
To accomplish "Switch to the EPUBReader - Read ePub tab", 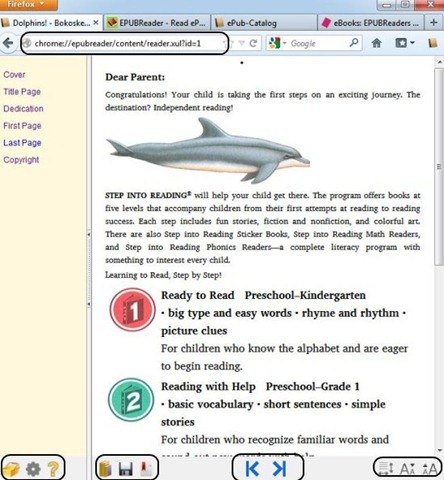I will (157, 23).
